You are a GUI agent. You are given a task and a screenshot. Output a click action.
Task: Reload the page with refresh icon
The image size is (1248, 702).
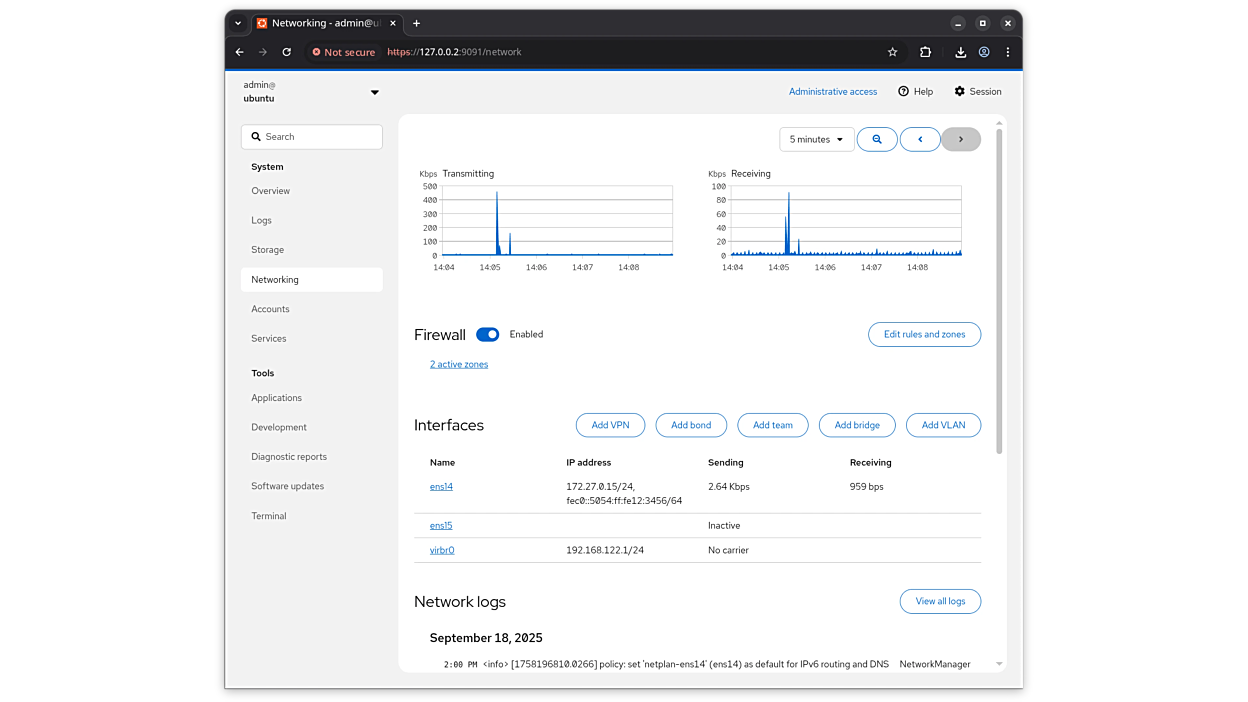[x=287, y=52]
